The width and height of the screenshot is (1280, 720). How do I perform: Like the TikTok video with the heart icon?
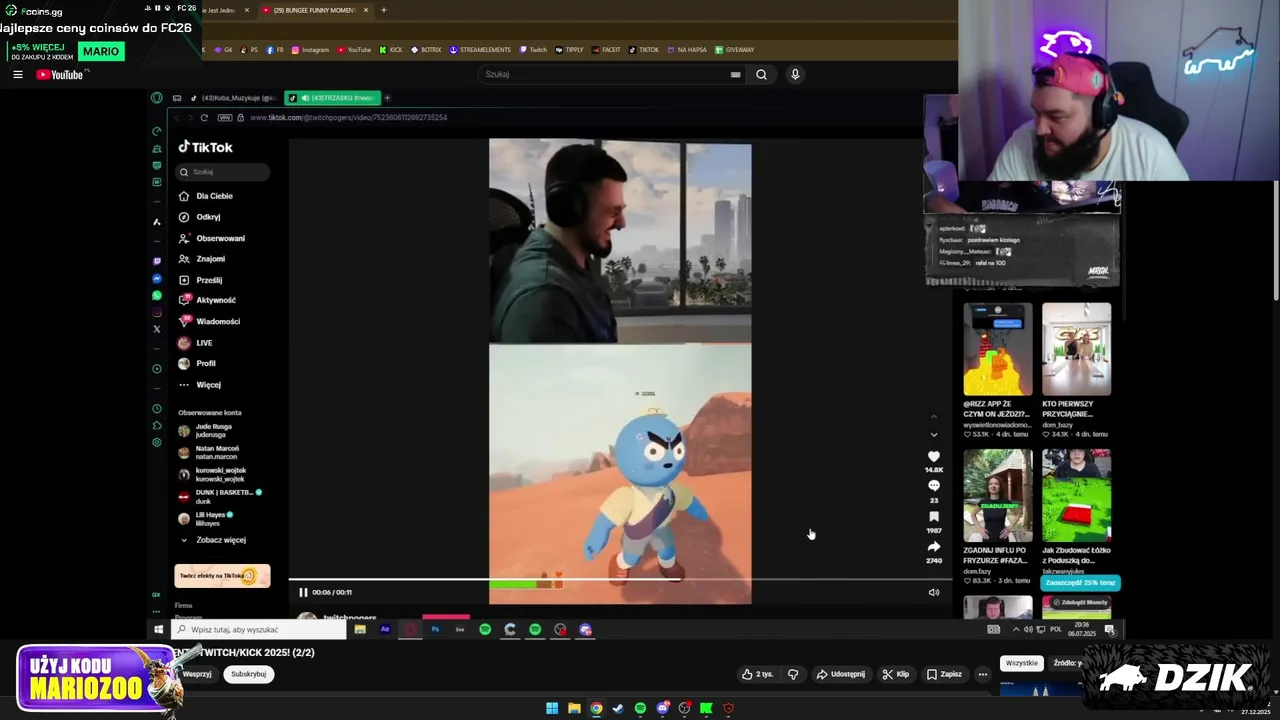click(934, 456)
